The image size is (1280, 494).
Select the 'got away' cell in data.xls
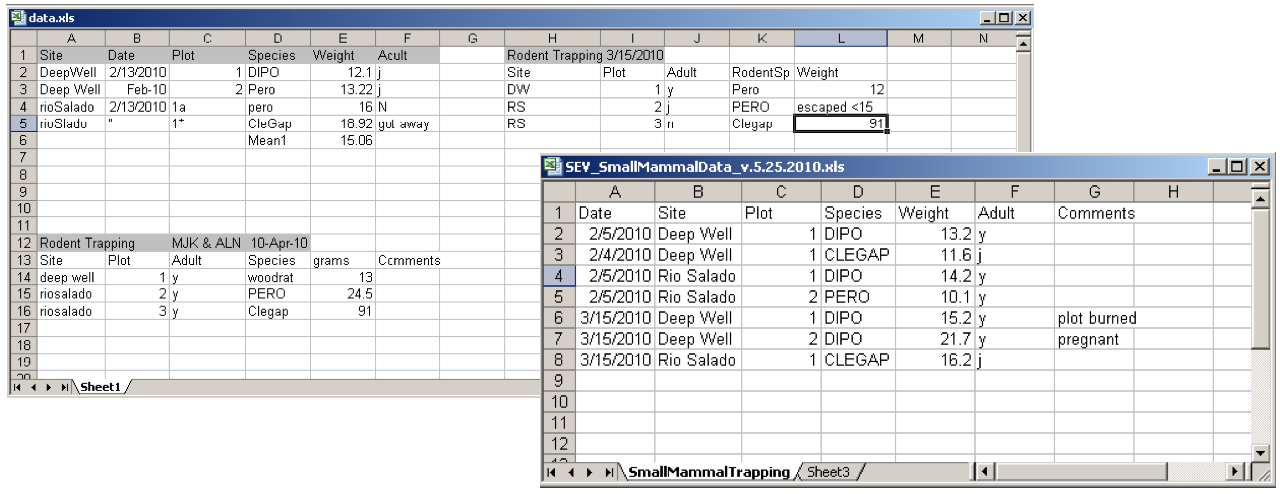point(406,124)
